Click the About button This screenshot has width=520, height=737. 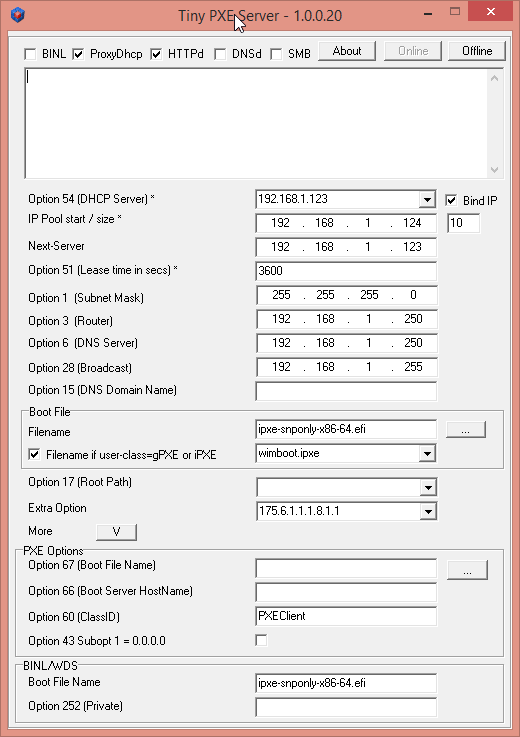[x=347, y=51]
